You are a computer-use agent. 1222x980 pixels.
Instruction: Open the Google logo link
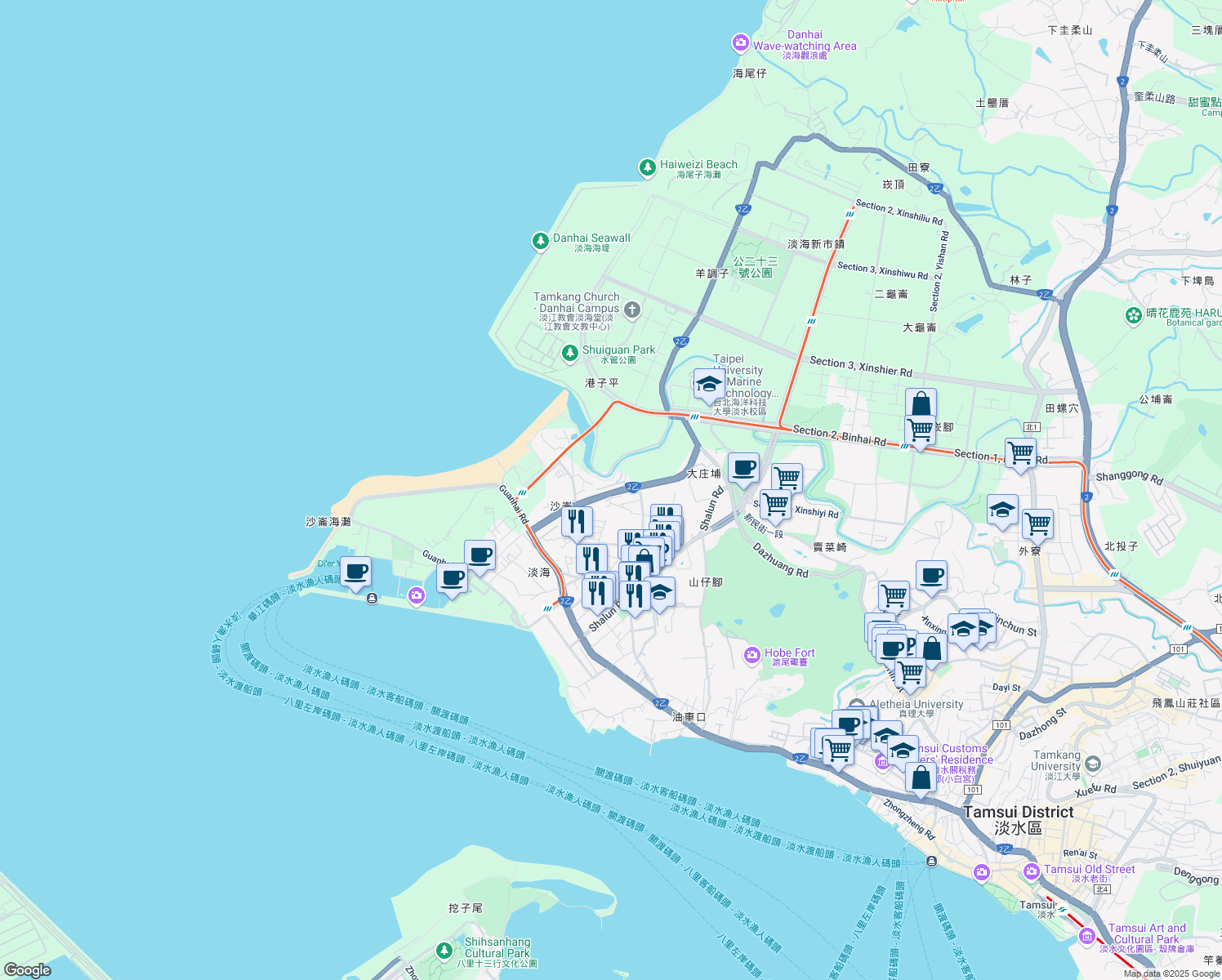click(28, 969)
